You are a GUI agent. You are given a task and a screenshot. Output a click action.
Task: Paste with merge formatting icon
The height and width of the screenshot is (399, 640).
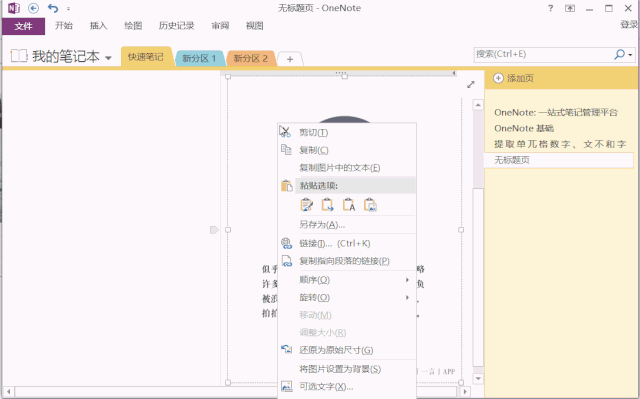(327, 205)
